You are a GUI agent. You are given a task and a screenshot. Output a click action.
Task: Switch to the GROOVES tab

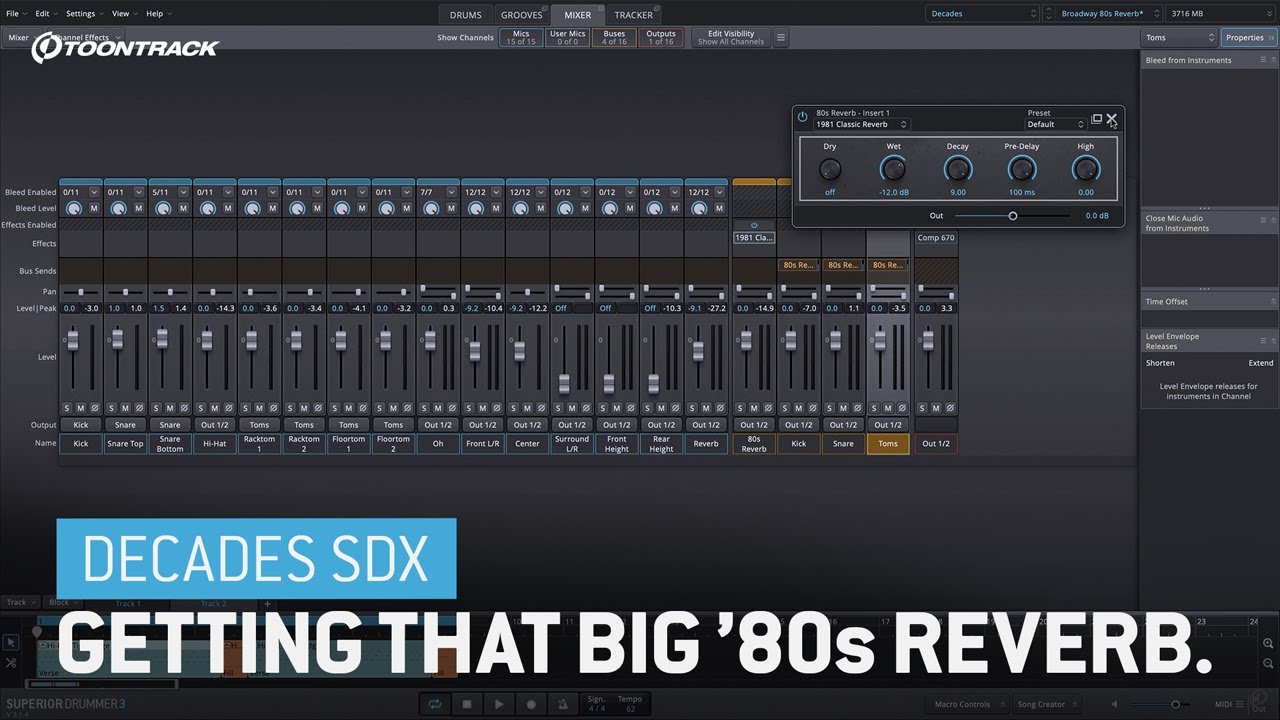(x=522, y=15)
